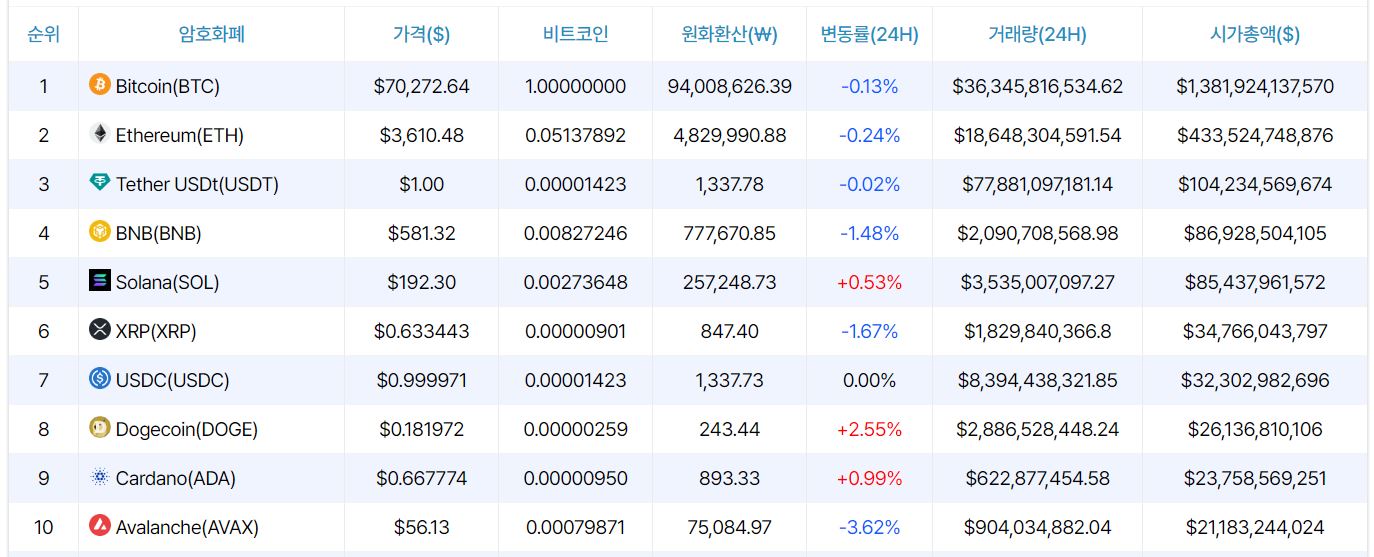Select Avalanche won value 75,084.97
The width and height of the screenshot is (1374, 557).
click(730, 527)
